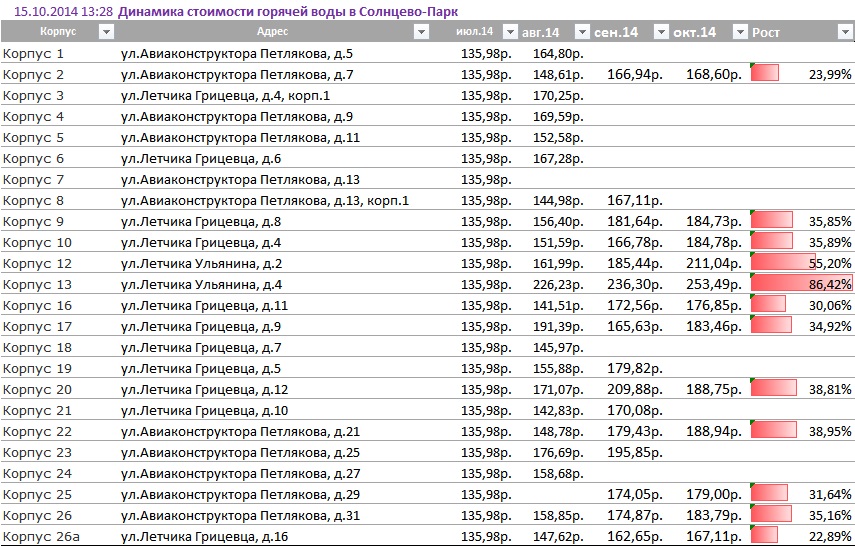The width and height of the screenshot is (855, 546).
Task: Select the cell with 179,00р.
Action: coord(714,494)
